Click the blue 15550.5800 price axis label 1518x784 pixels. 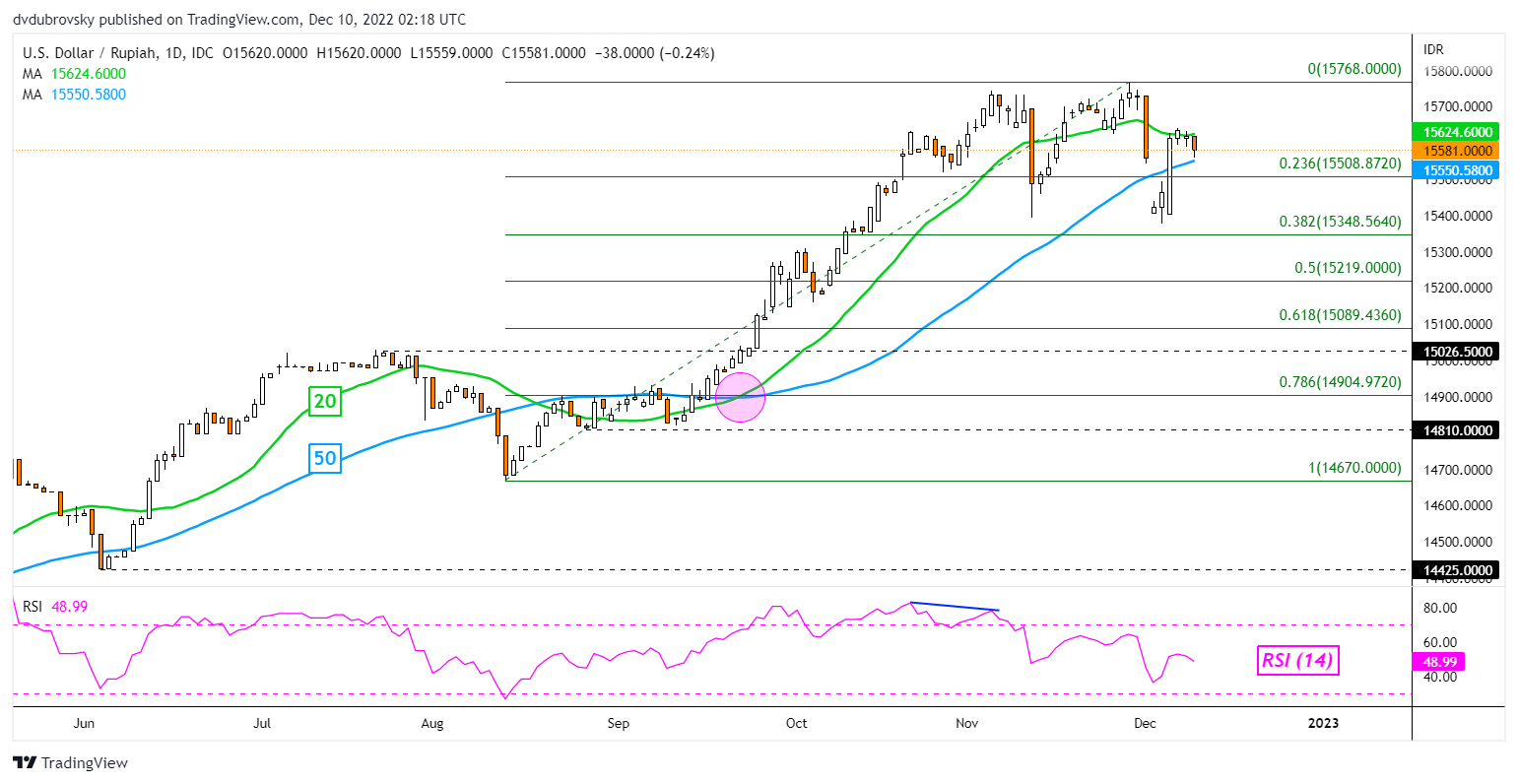tap(1455, 170)
